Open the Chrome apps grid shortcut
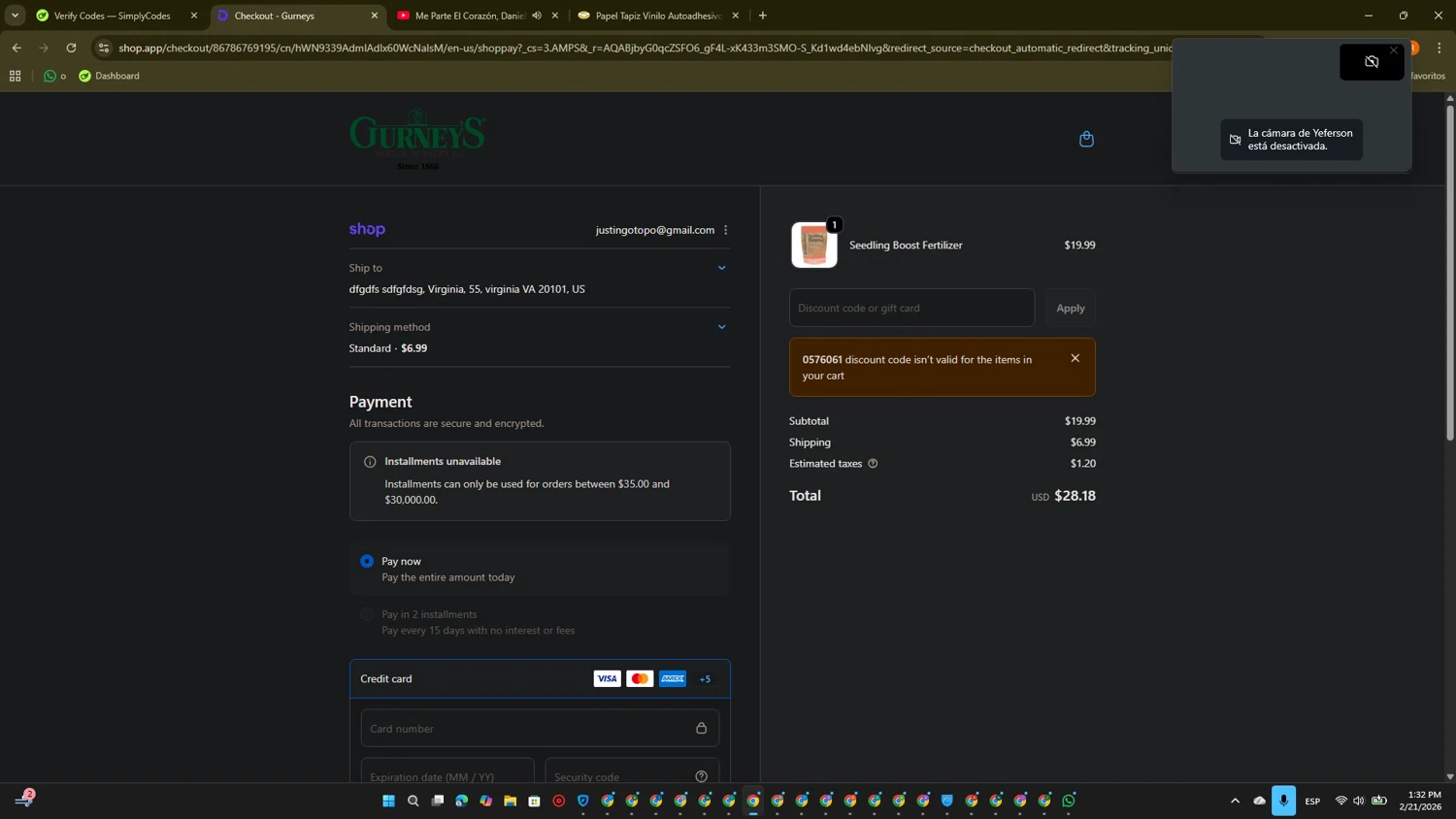Image resolution: width=1456 pixels, height=819 pixels. tap(15, 76)
